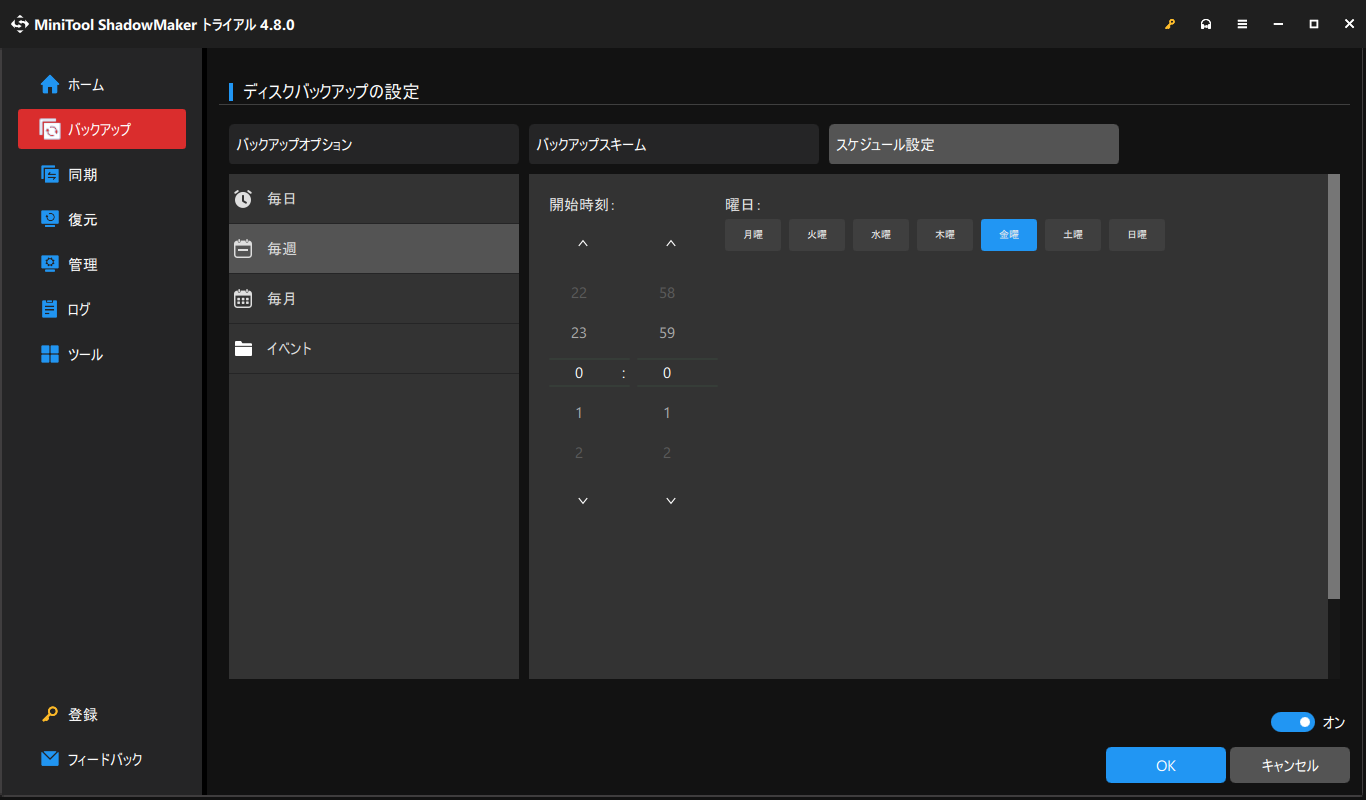Select minute value 1 in picker
This screenshot has width=1366, height=800.
[667, 413]
